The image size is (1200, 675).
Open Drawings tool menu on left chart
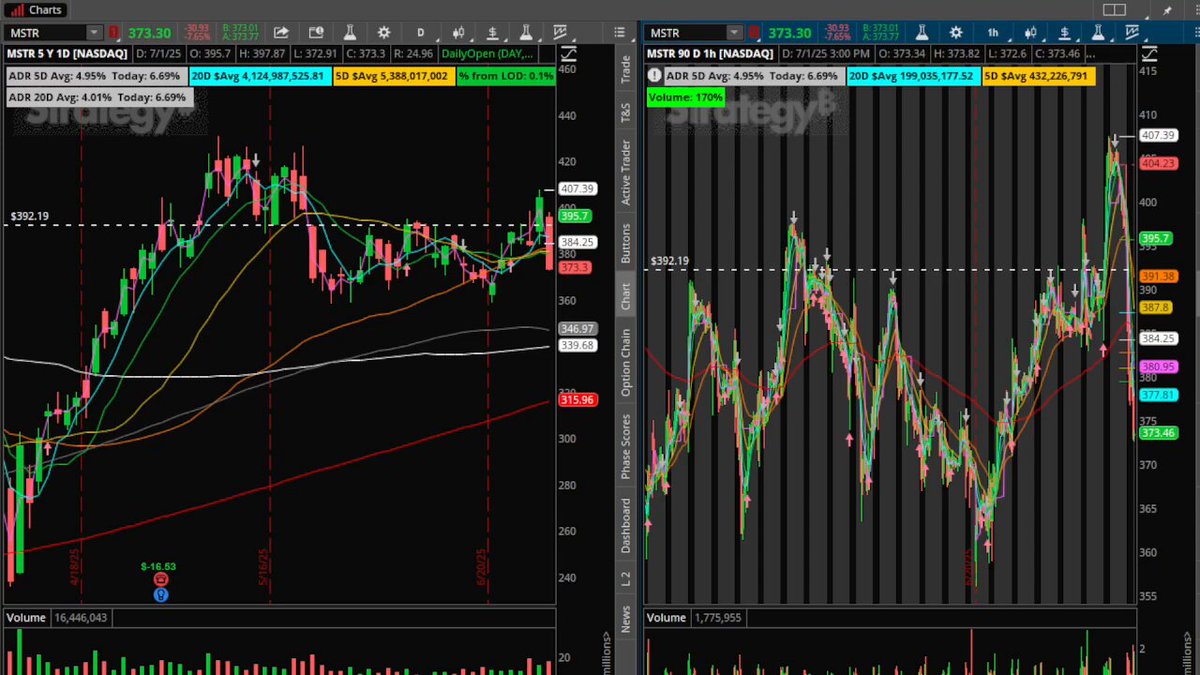coord(558,32)
